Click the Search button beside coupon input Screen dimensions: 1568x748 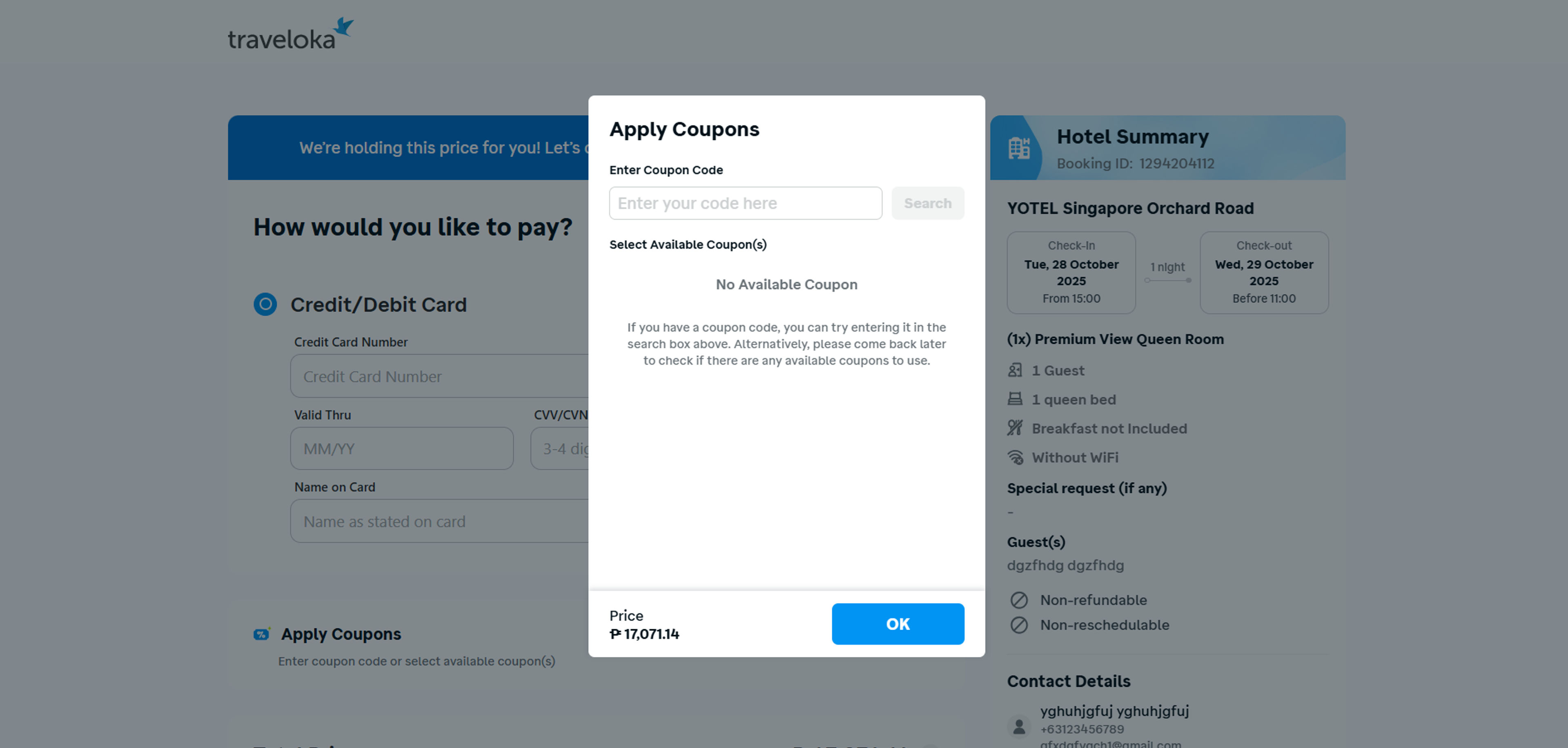tap(927, 203)
